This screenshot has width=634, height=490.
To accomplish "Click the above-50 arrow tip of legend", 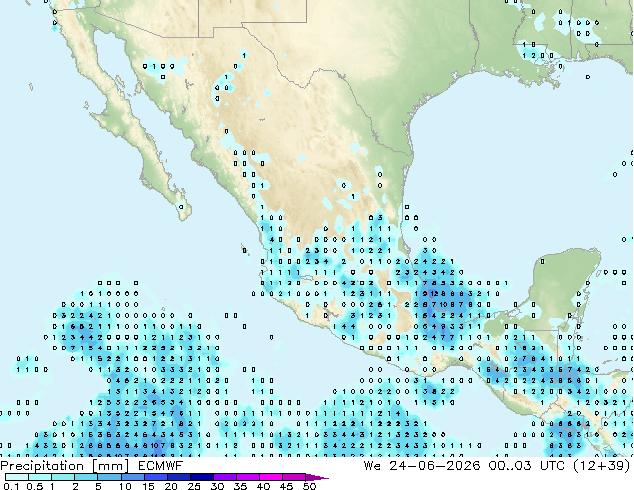I will tap(317, 477).
